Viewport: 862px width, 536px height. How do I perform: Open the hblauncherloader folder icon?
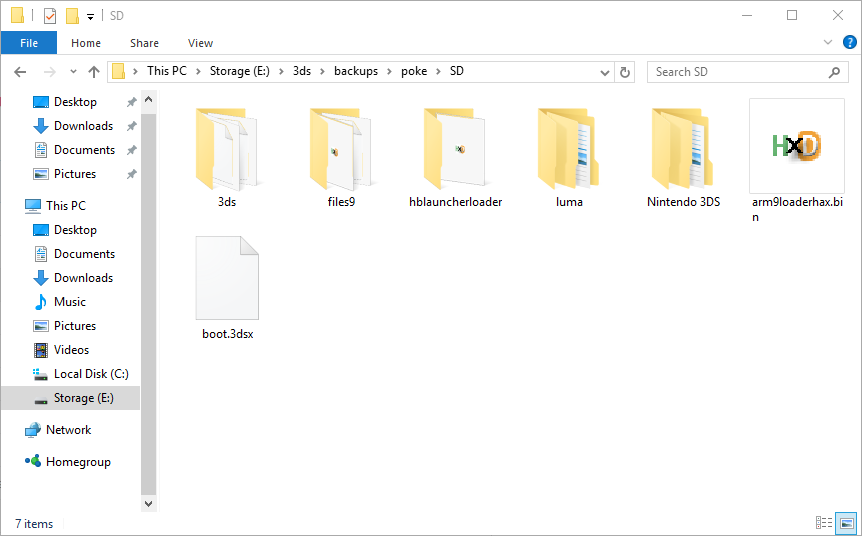(455, 150)
